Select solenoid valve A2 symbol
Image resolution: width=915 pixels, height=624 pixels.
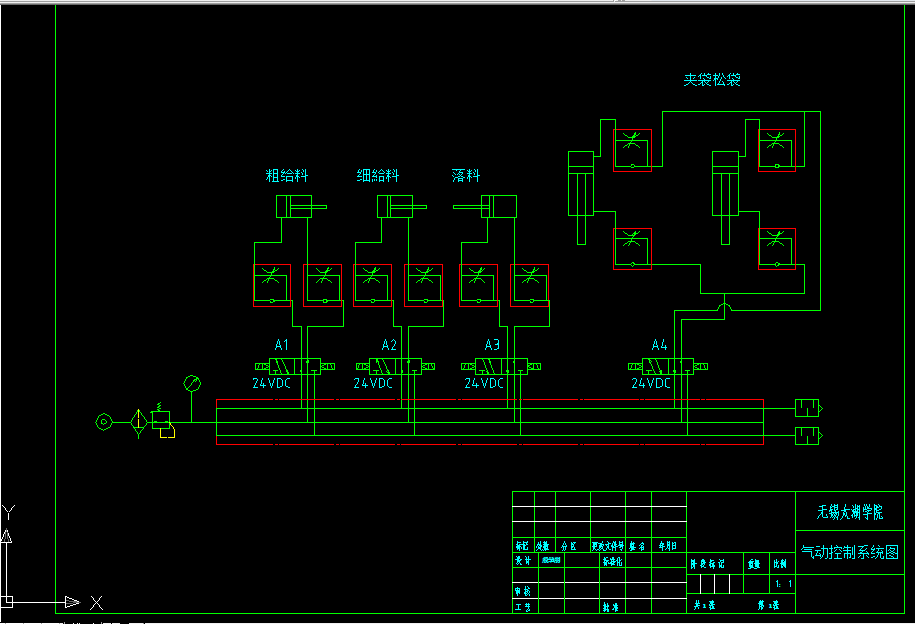[x=395, y=366]
